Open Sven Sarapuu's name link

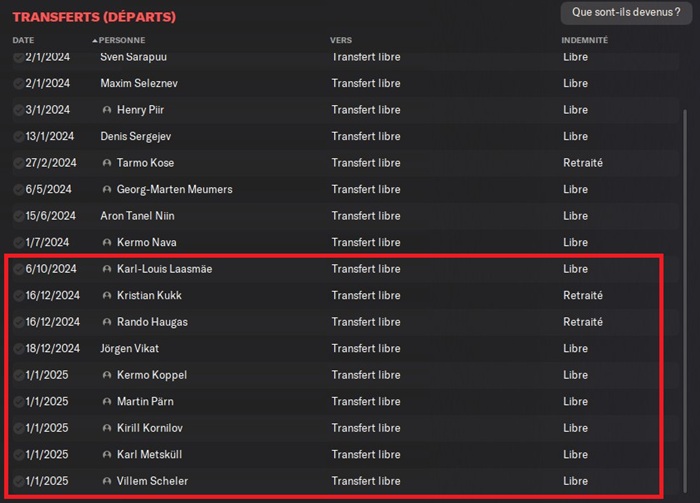[135, 57]
